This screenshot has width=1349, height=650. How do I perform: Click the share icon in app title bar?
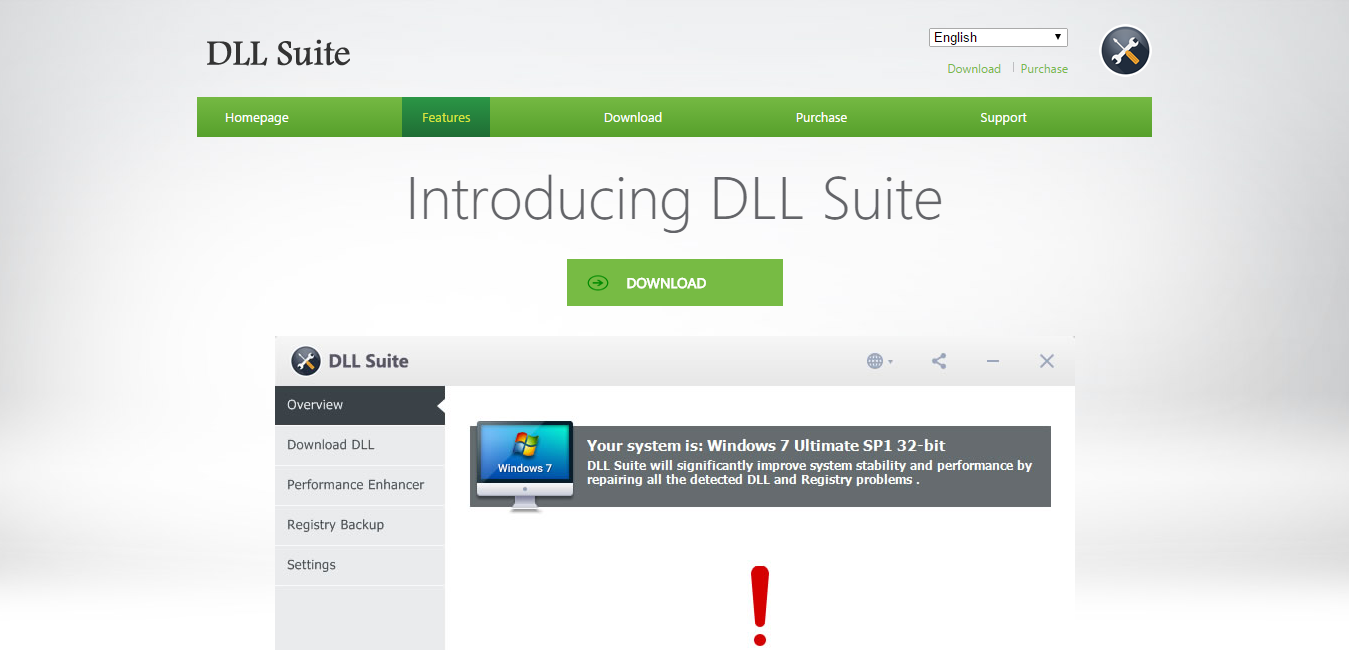(939, 361)
